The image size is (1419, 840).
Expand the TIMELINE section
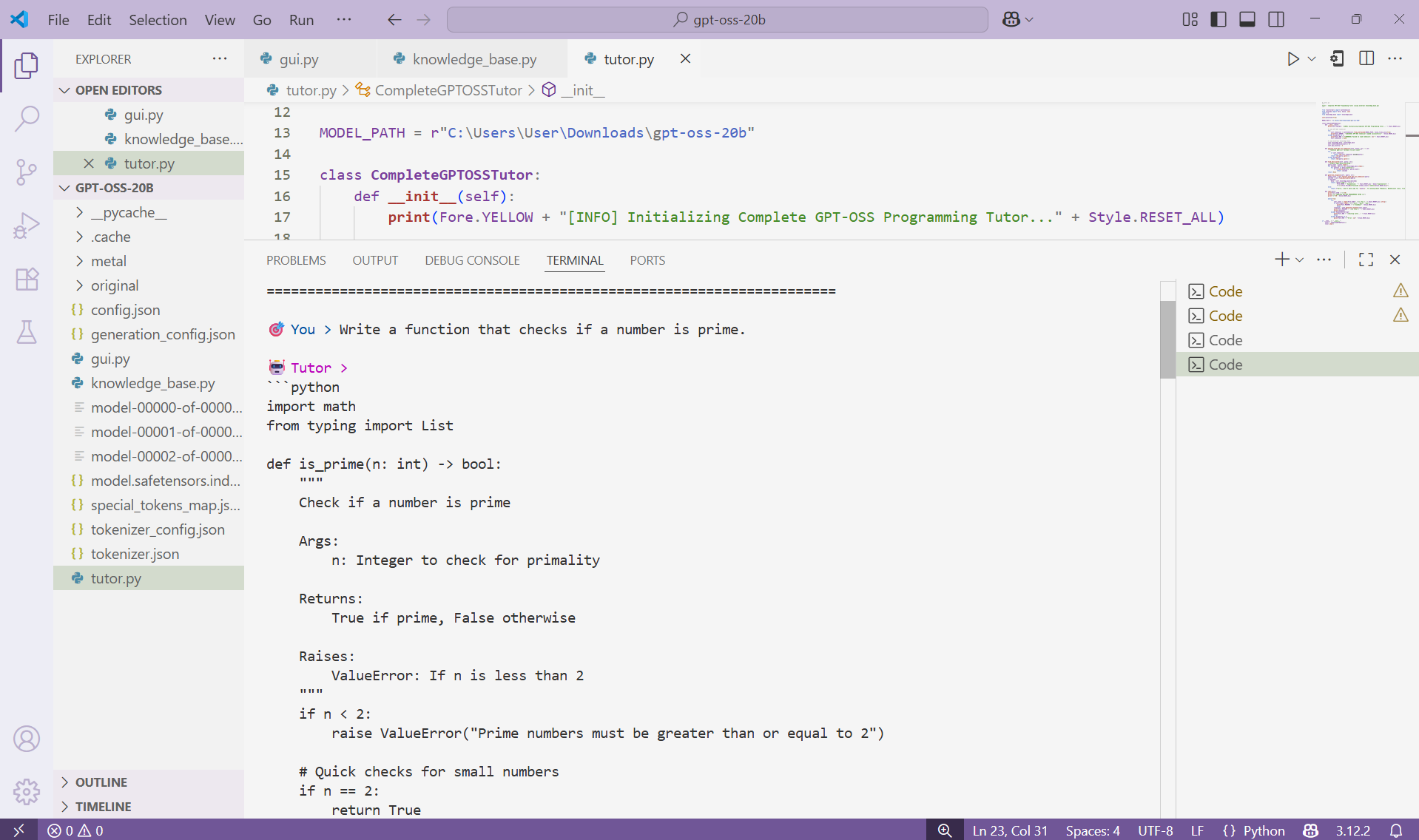[x=149, y=807]
